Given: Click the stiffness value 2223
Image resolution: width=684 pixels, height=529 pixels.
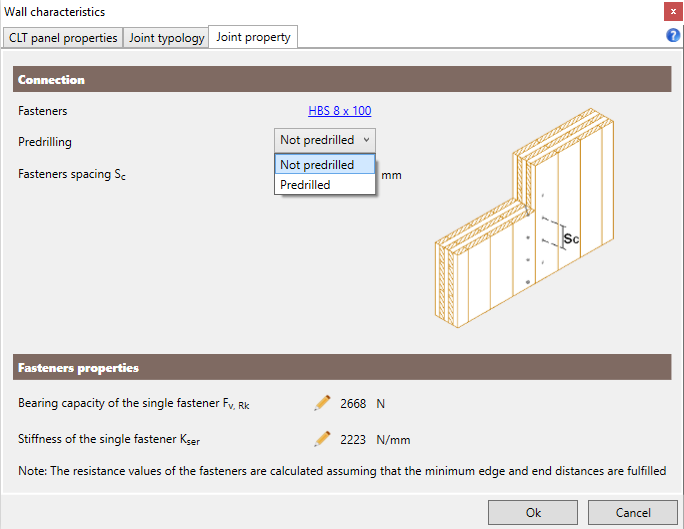Looking at the screenshot, I should 353,440.
